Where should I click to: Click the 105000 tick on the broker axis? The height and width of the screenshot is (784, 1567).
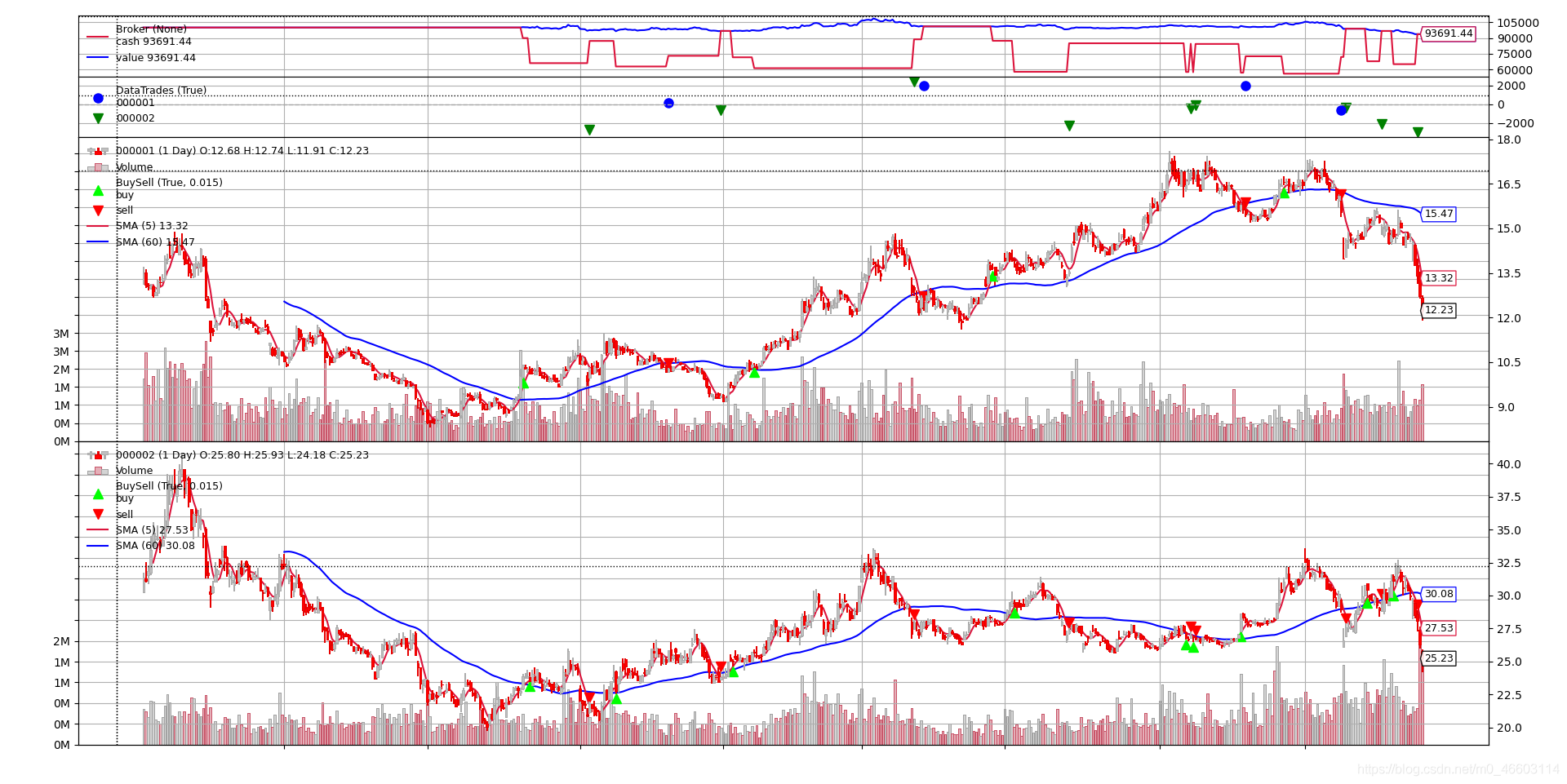[x=1518, y=23]
